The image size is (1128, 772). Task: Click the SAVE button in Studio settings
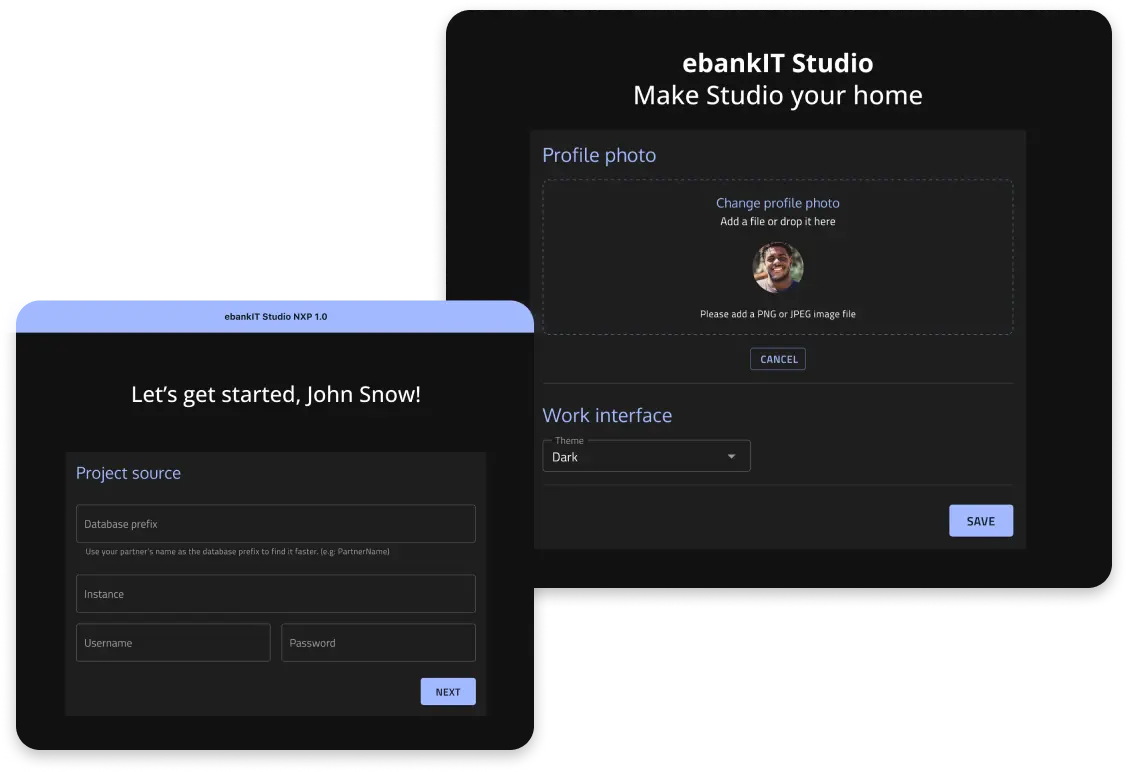pyautogui.click(x=981, y=521)
